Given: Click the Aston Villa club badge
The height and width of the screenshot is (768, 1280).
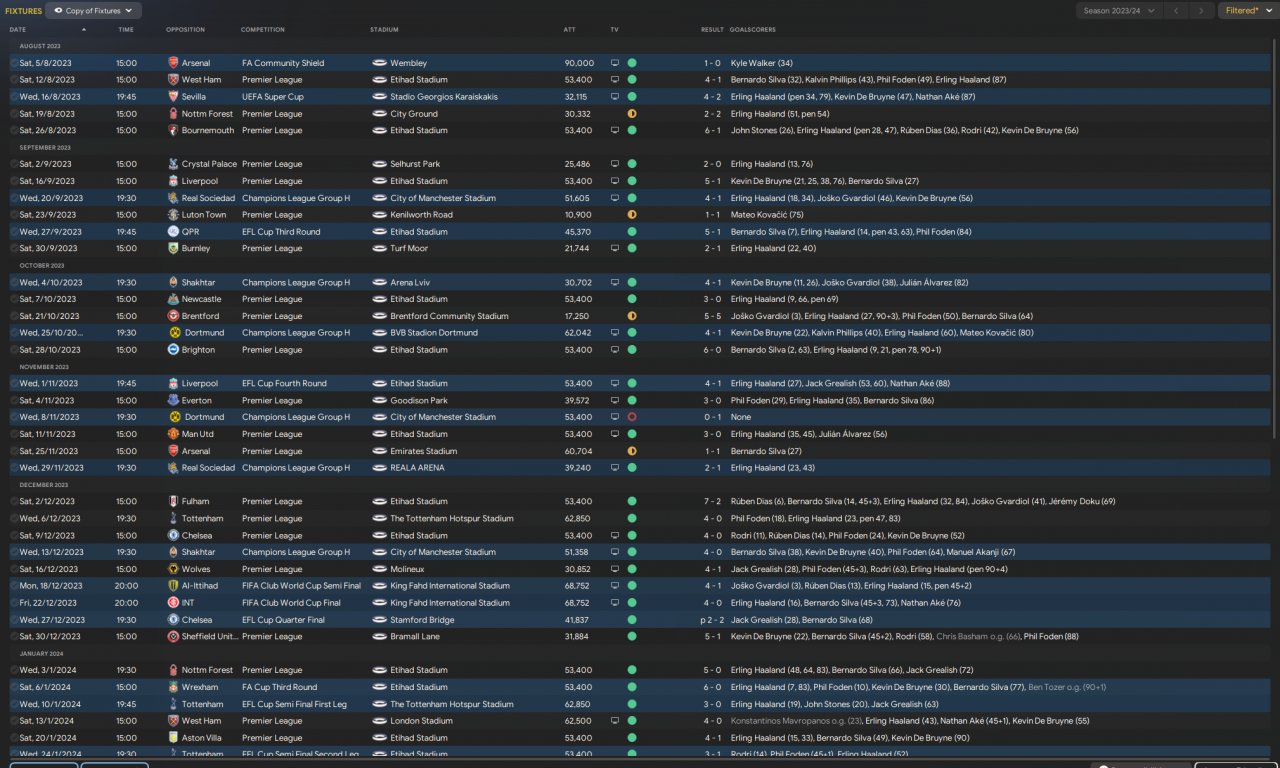Looking at the screenshot, I should click(173, 738).
